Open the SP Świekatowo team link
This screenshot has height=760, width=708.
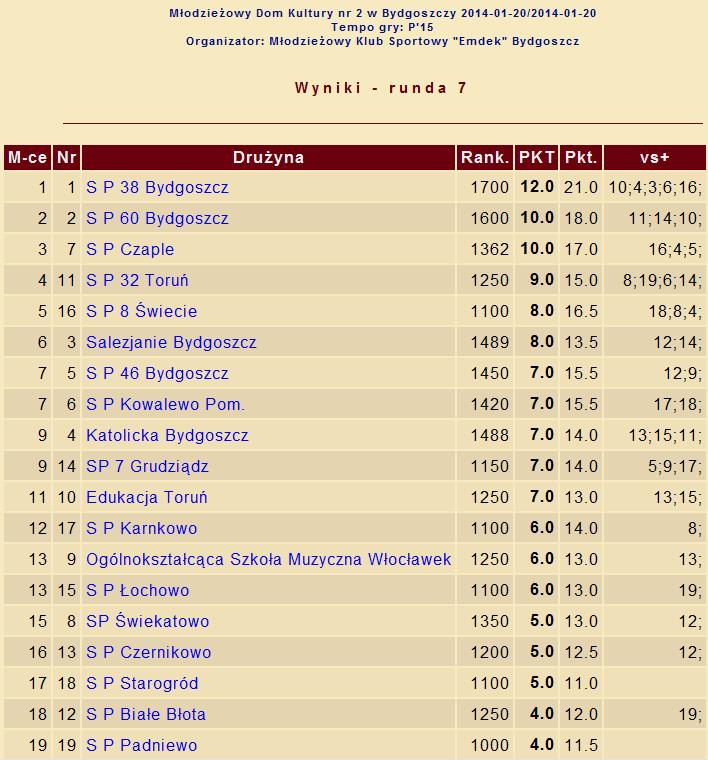pyautogui.click(x=147, y=621)
